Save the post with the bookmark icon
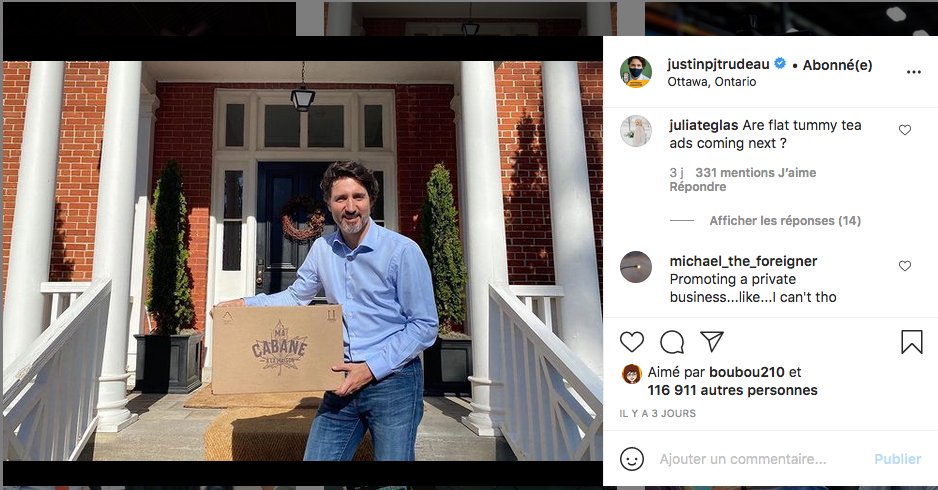Image resolution: width=938 pixels, height=490 pixels. [912, 342]
